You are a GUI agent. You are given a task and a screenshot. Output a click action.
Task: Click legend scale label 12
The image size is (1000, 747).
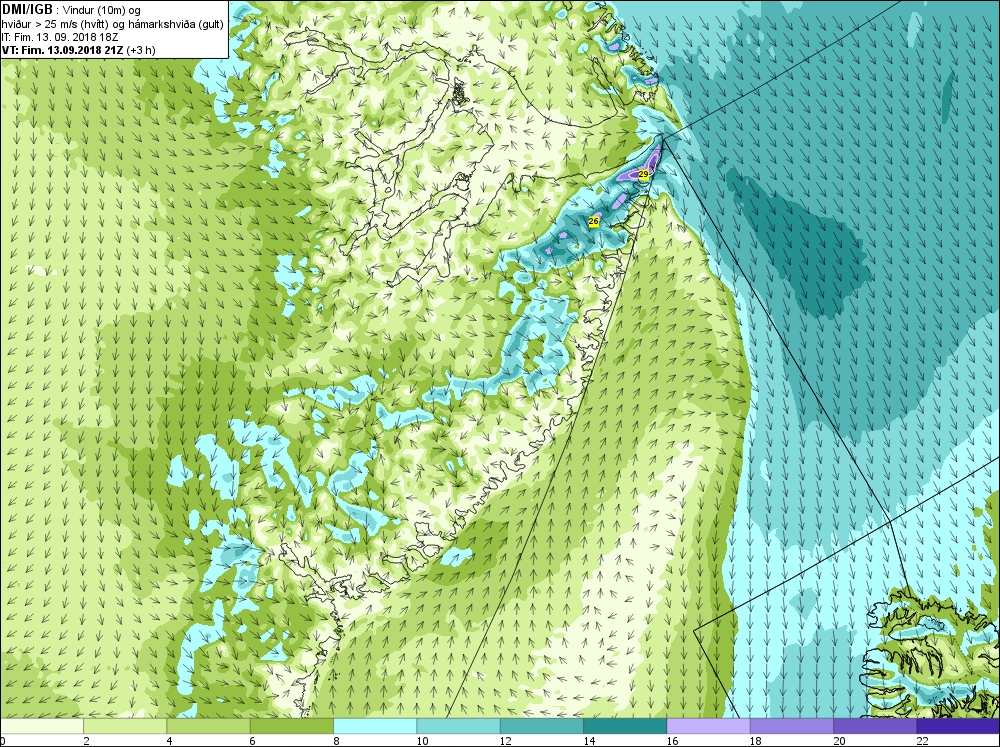506,741
